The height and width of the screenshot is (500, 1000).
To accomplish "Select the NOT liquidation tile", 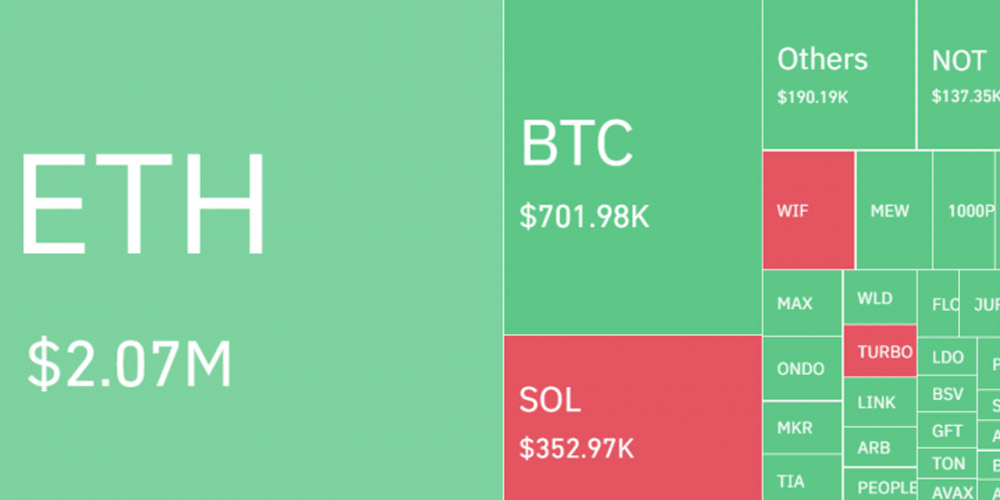I will point(958,75).
